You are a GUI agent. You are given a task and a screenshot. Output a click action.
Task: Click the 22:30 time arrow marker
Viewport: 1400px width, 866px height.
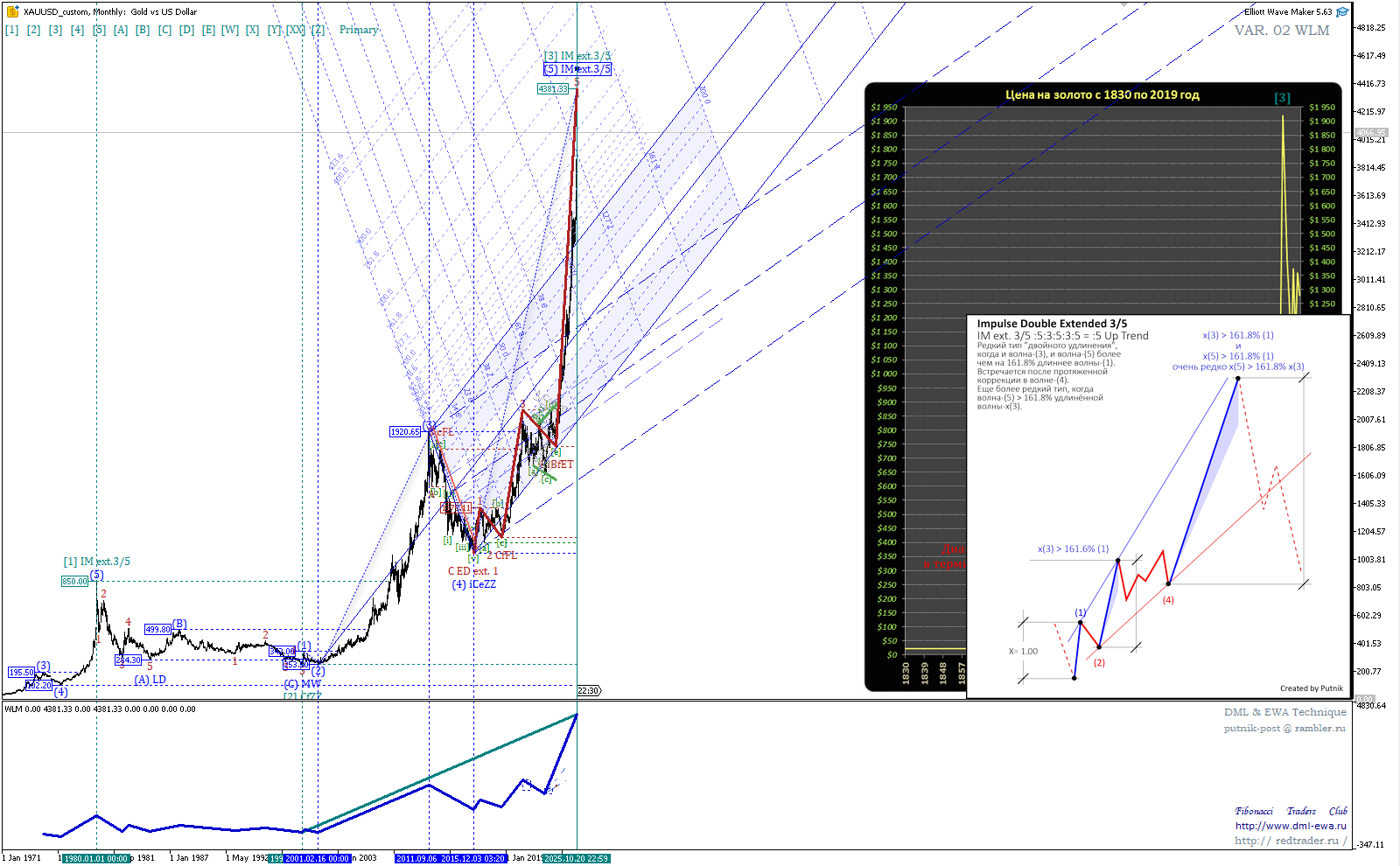(589, 691)
